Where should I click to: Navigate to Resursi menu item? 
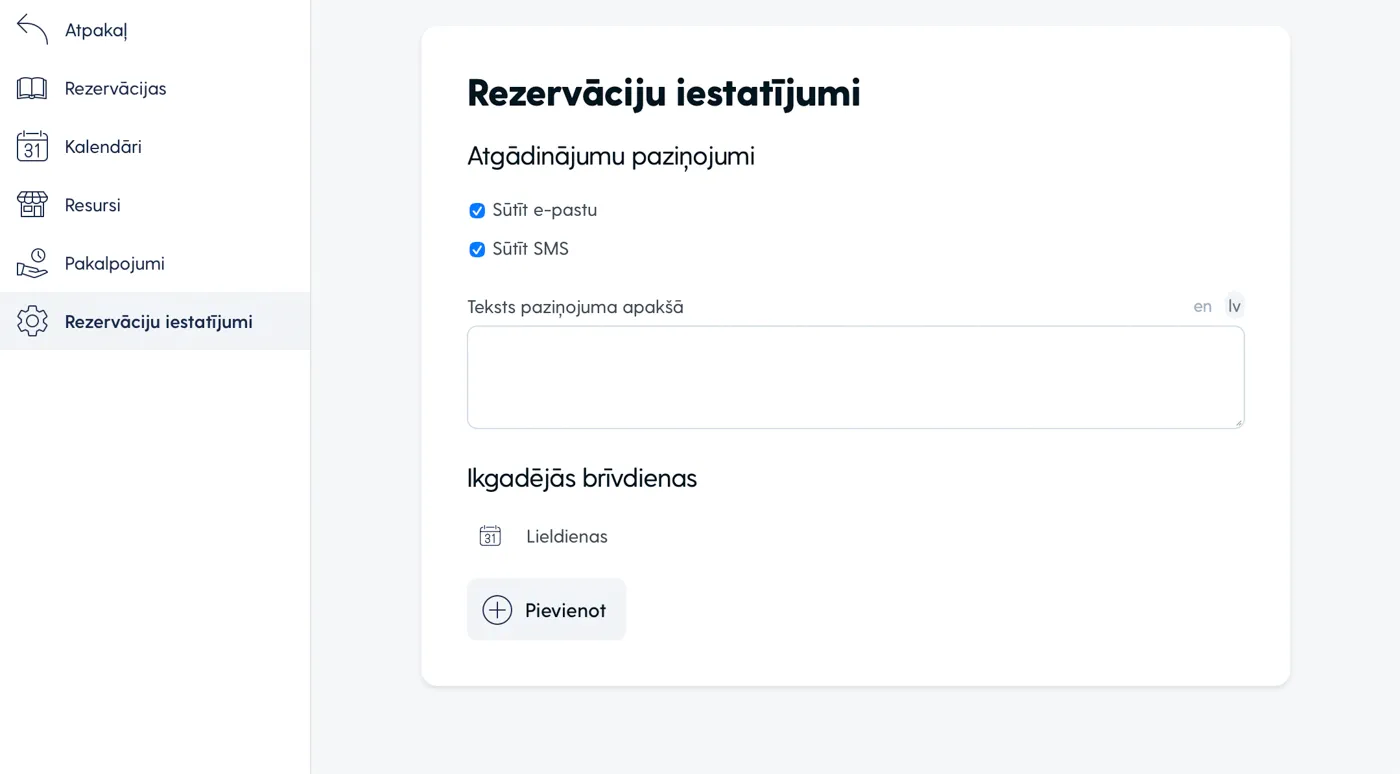[93, 205]
